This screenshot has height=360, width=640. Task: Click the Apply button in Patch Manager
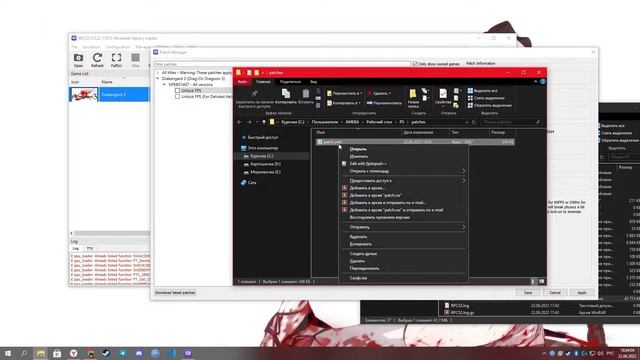582,293
